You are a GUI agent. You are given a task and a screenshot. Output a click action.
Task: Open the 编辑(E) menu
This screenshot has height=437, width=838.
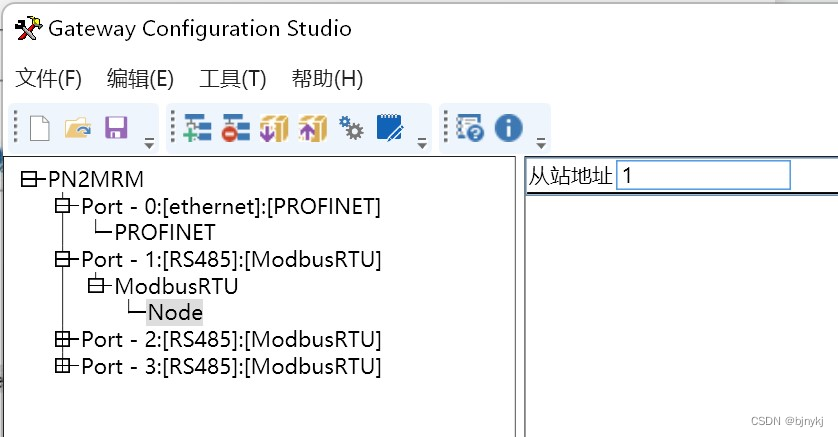pos(140,79)
